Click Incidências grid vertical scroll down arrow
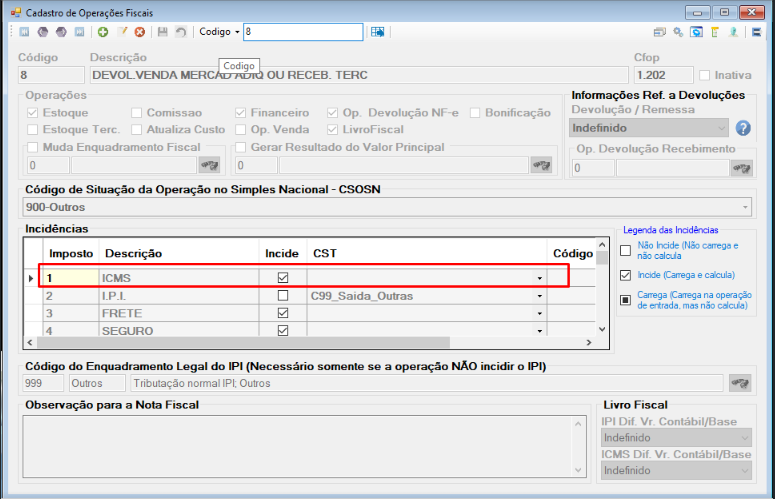The height and width of the screenshot is (499, 775). click(x=602, y=329)
